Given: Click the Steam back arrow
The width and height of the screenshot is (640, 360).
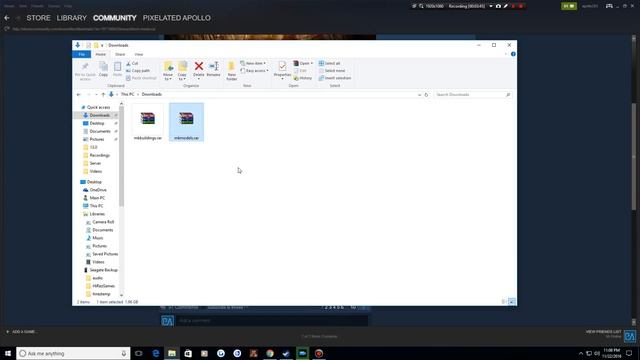Looking at the screenshot, I should tap(7, 18).
